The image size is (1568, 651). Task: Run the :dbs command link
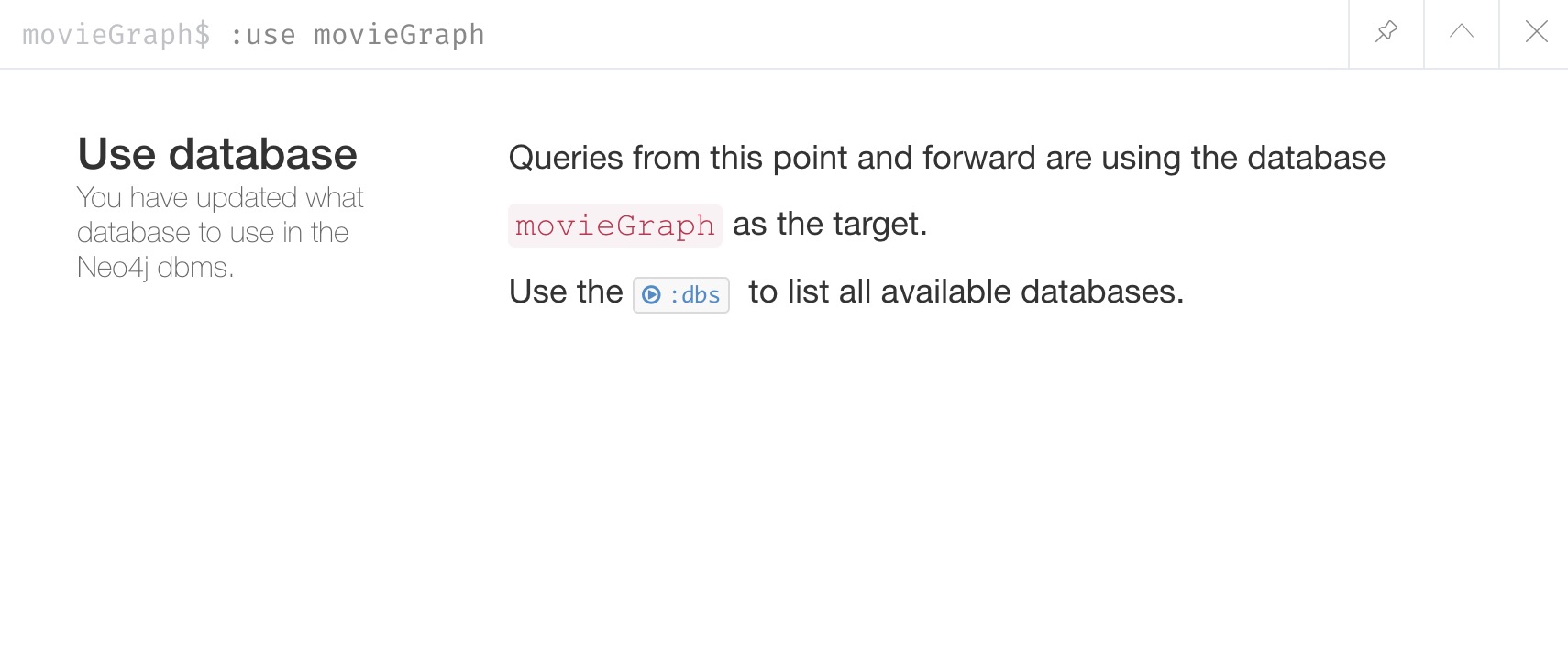[681, 295]
